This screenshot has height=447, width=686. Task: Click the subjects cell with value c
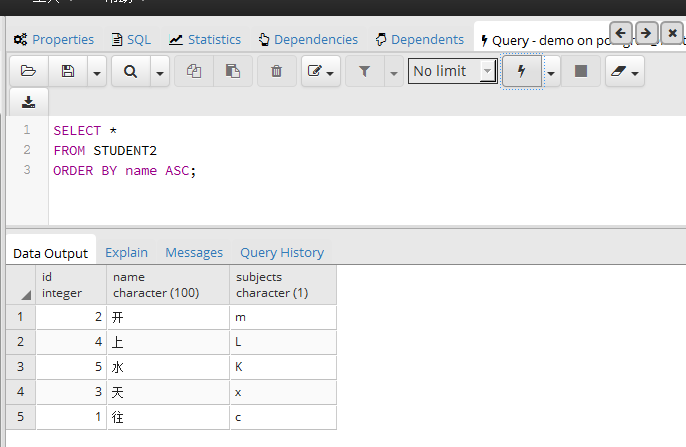point(284,417)
